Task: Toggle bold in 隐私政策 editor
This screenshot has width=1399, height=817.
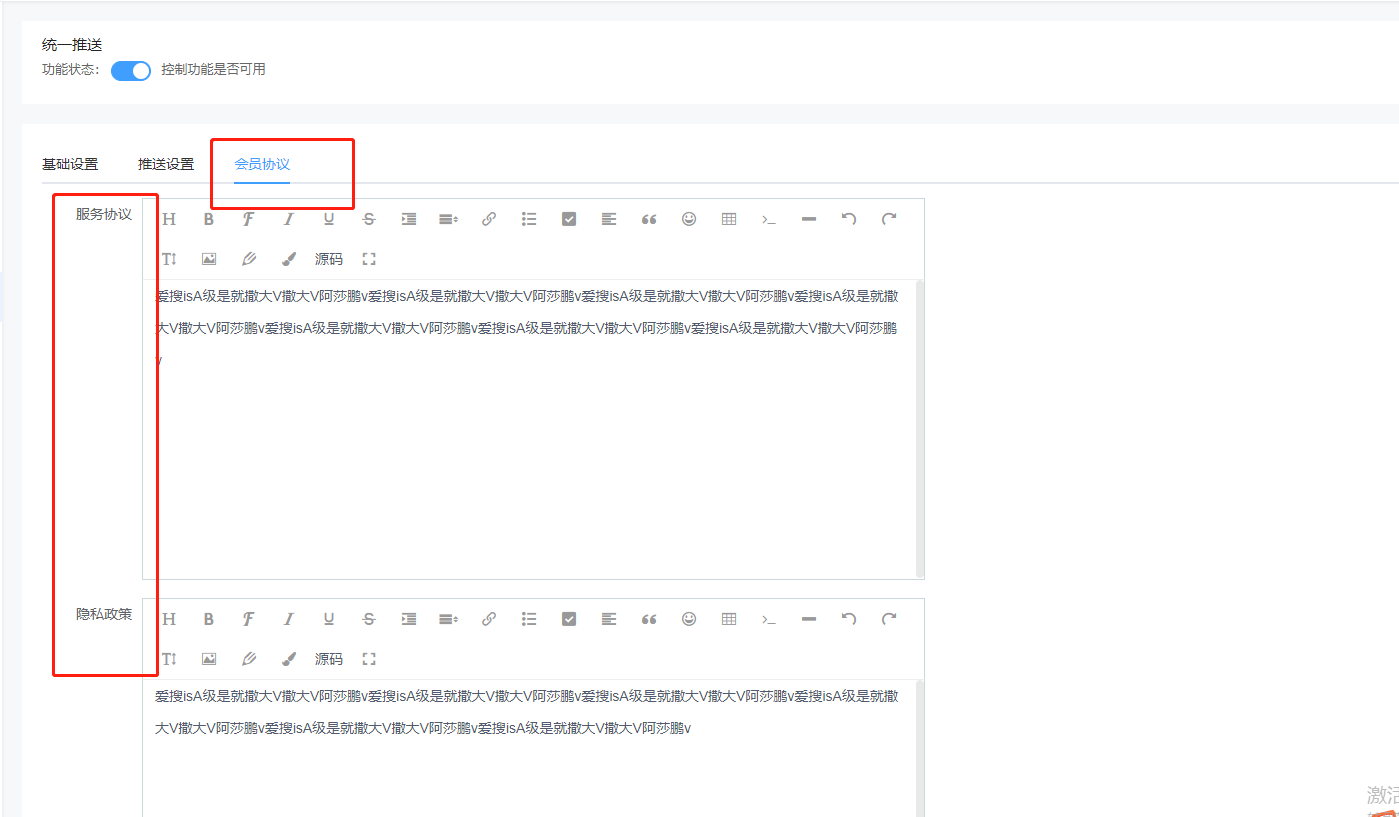Action: [209, 619]
